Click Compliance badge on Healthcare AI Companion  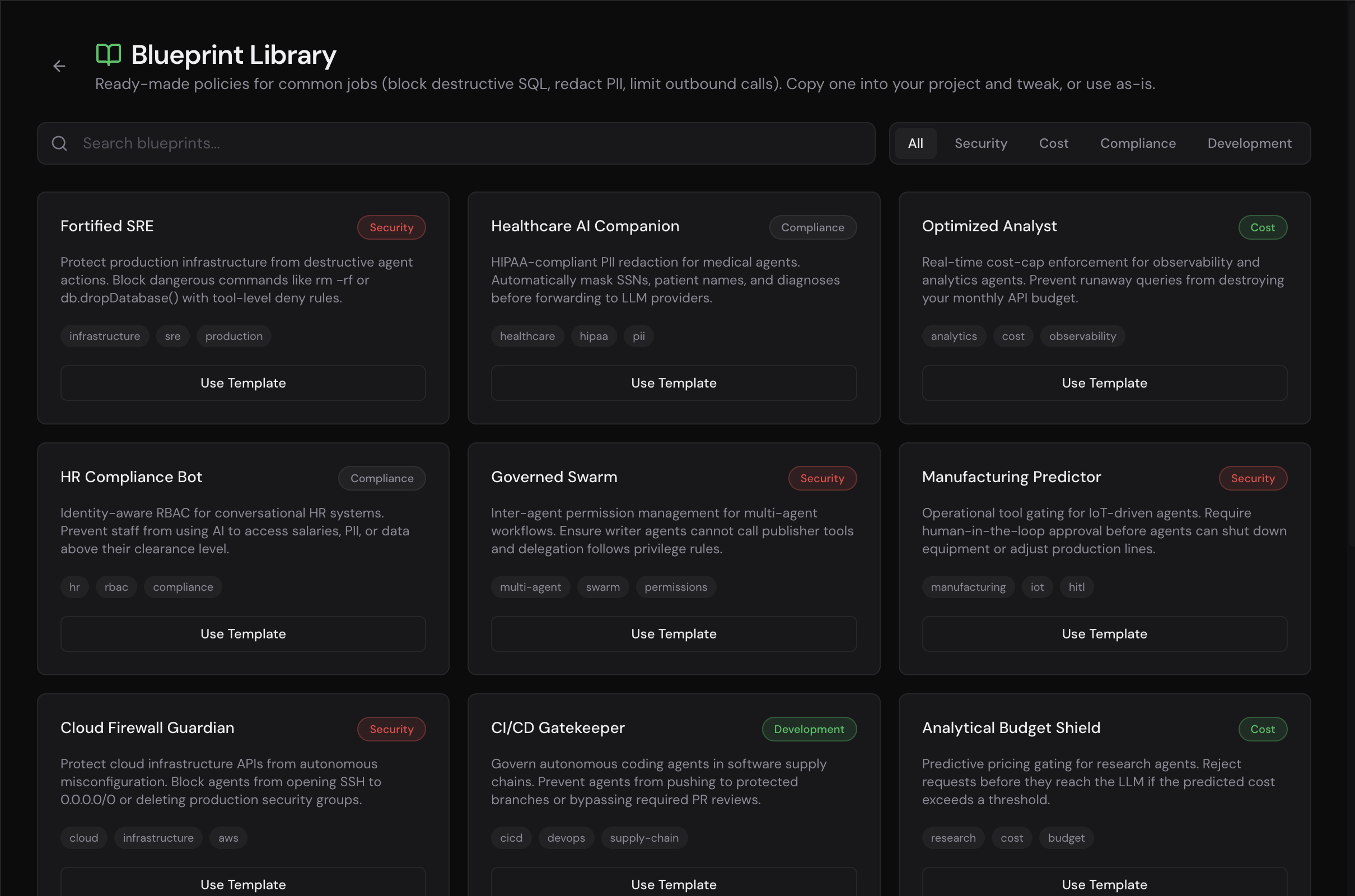(x=812, y=227)
